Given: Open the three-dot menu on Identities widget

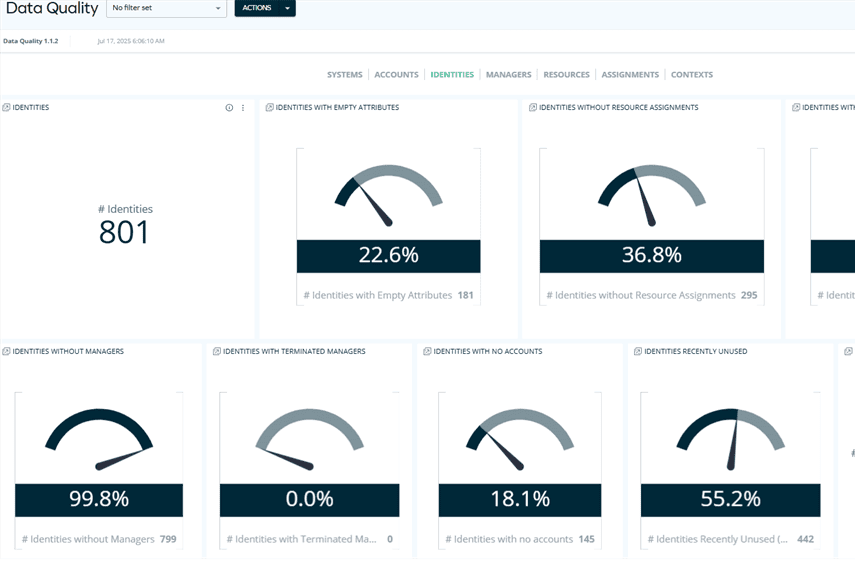Looking at the screenshot, I should click(243, 108).
